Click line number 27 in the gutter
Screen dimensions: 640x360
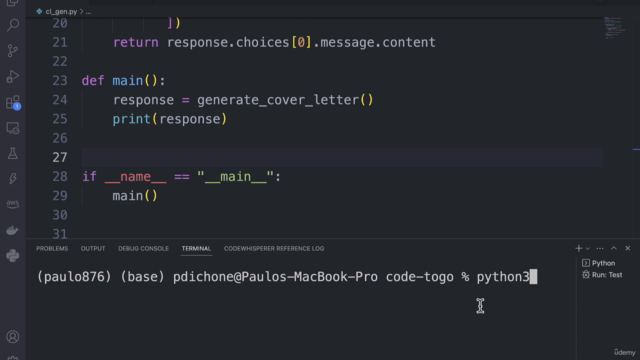[60, 157]
